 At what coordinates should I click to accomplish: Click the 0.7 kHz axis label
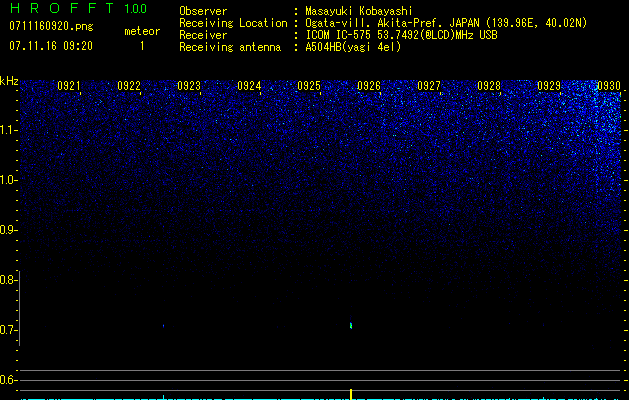pos(8,330)
